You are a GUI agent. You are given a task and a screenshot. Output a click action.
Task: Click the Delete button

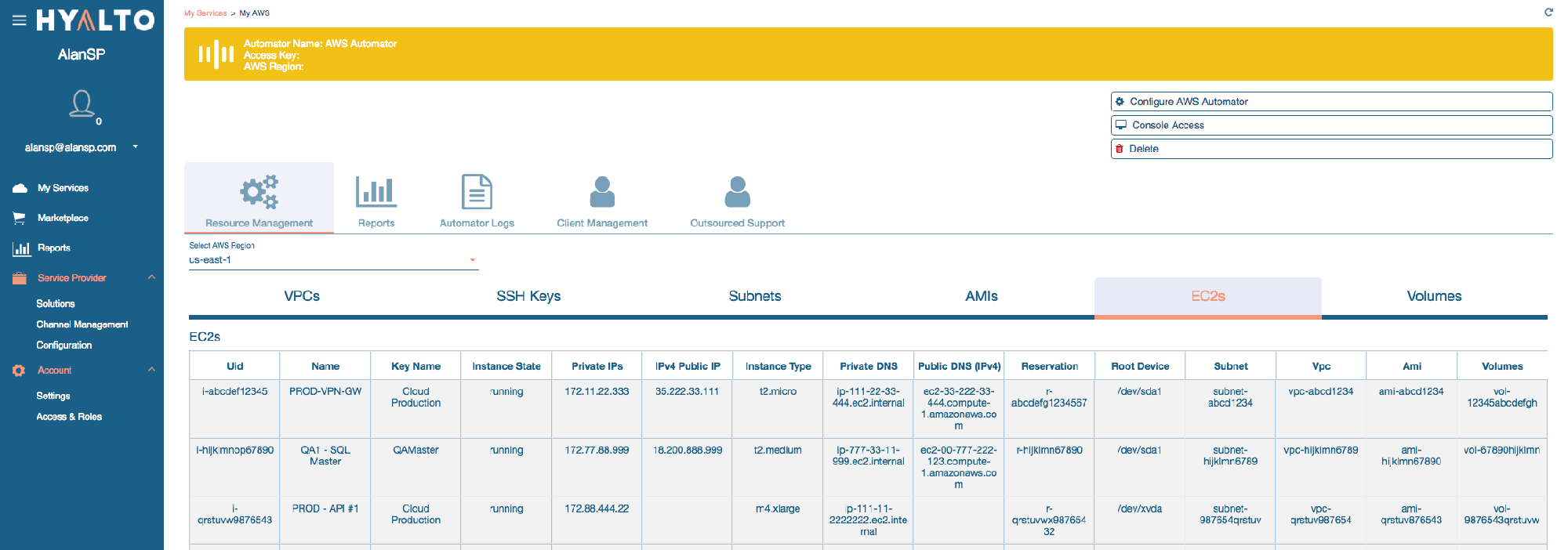pyautogui.click(x=1331, y=149)
